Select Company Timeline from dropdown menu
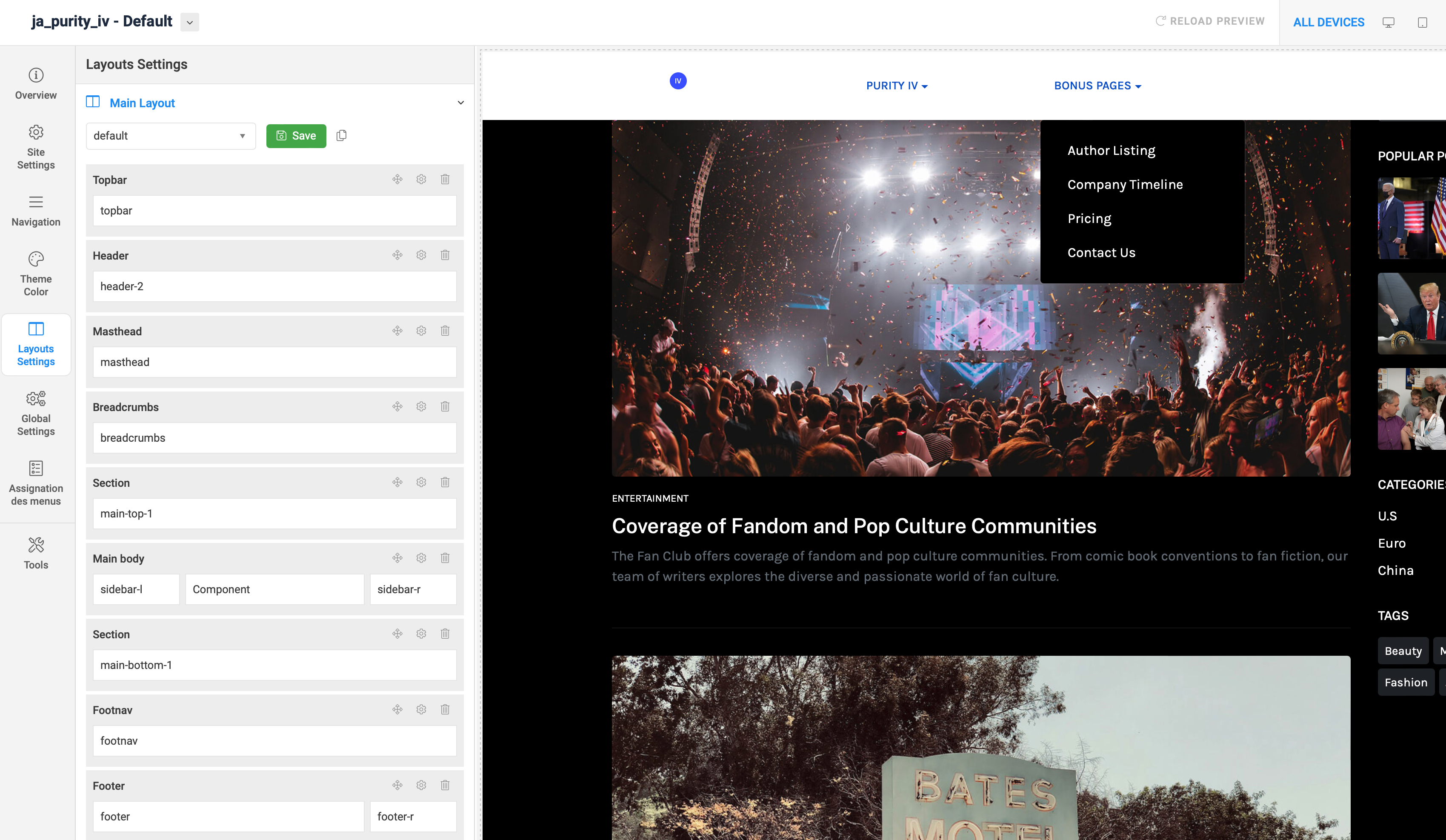The width and height of the screenshot is (1446, 840). click(1125, 184)
